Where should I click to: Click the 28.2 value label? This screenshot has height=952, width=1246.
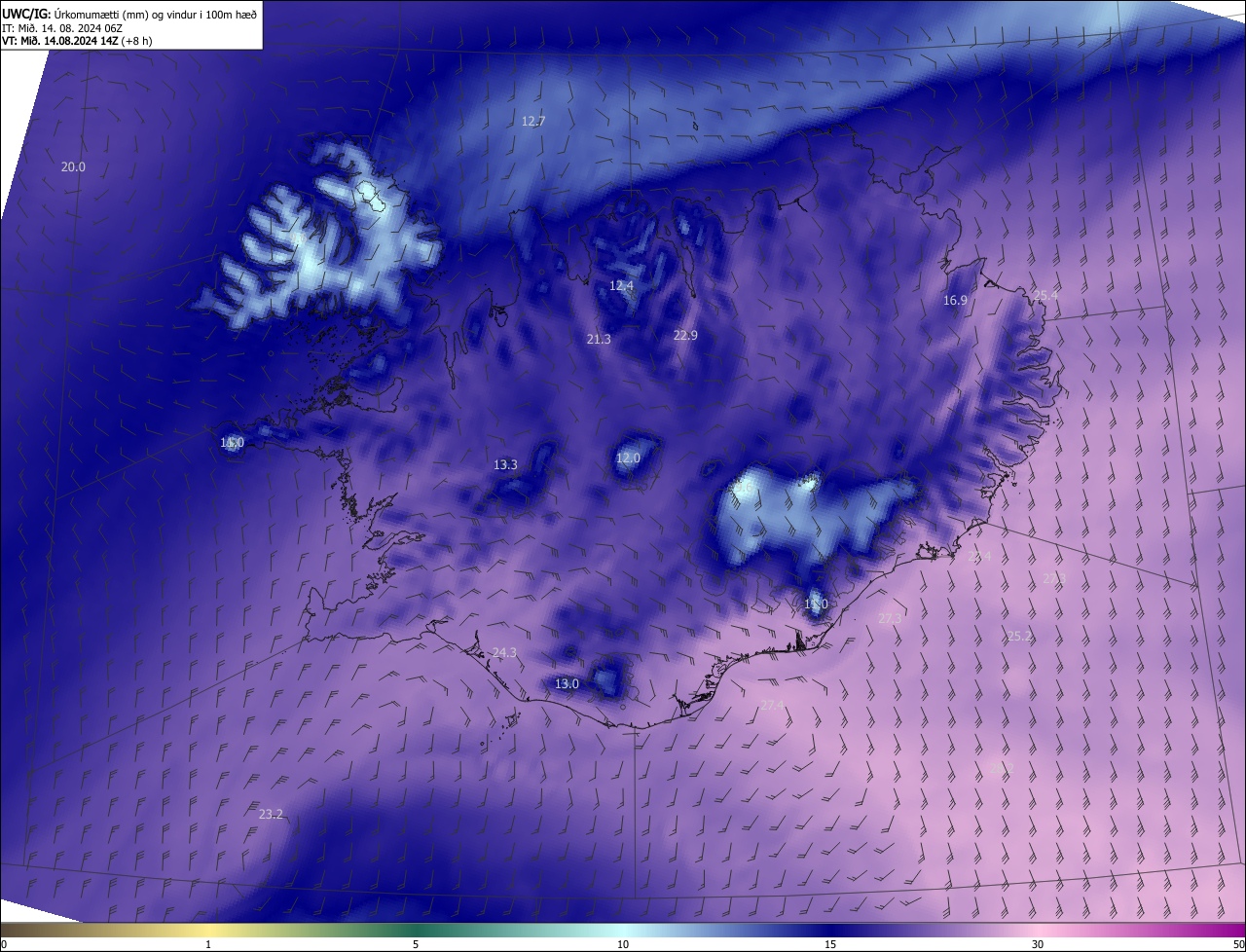pyautogui.click(x=1002, y=768)
